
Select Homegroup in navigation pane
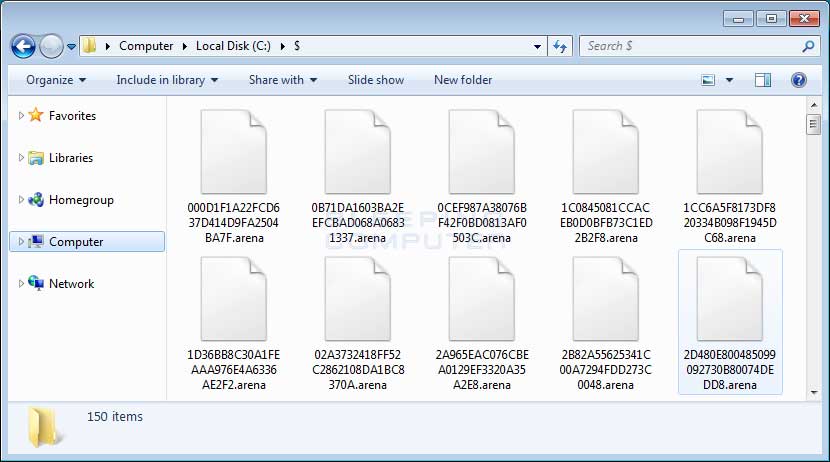click(x=81, y=200)
